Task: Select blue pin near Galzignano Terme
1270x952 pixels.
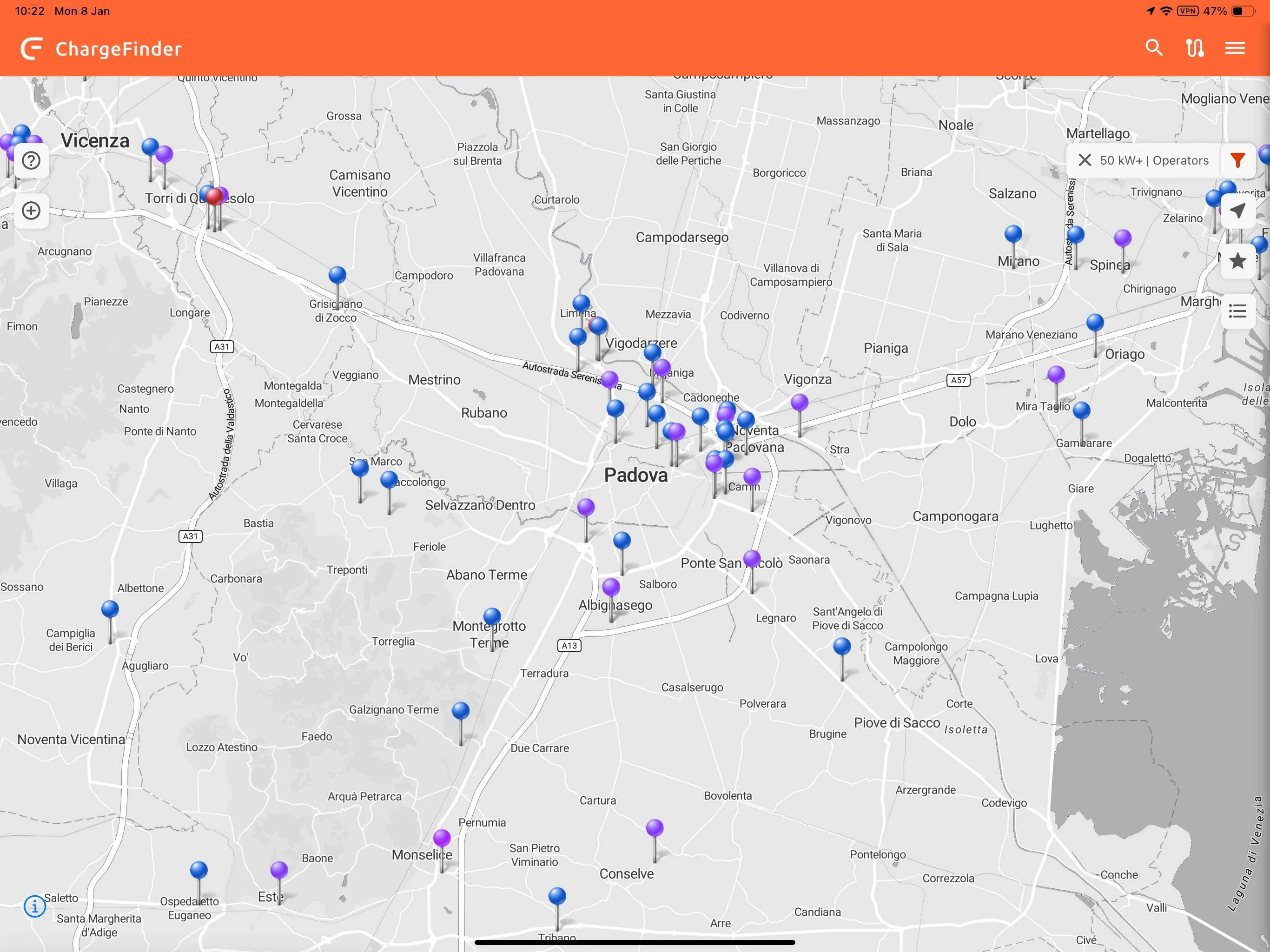Action: click(461, 711)
